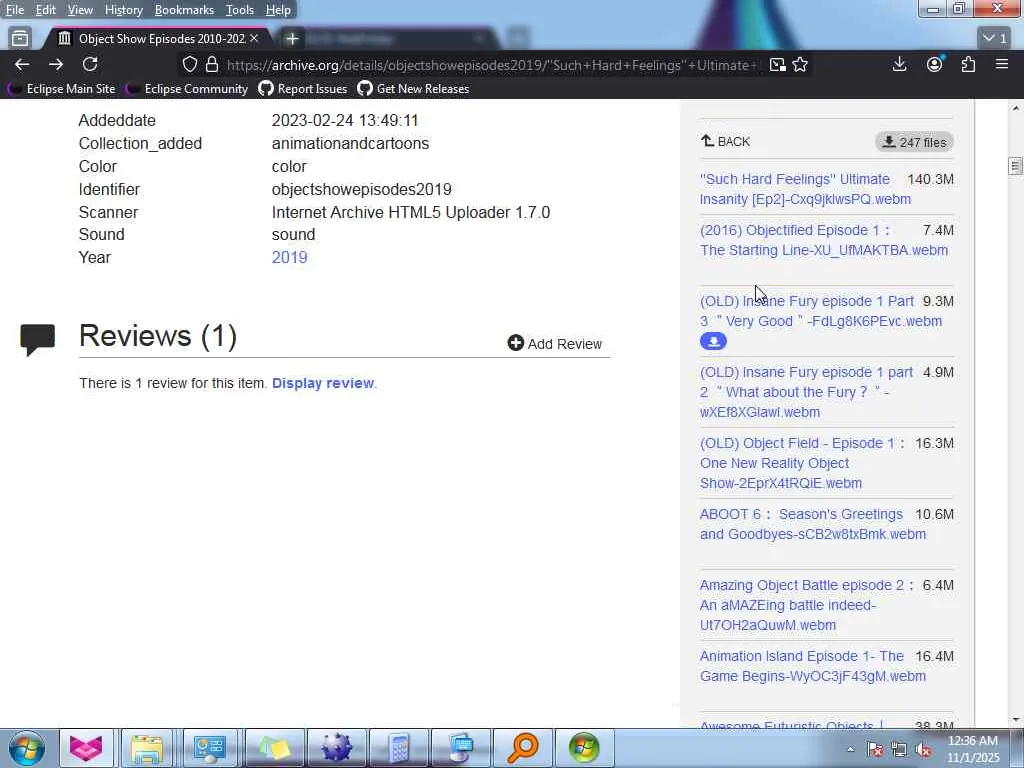Image resolution: width=1024 pixels, height=768 pixels.
Task: Open File Explorer from the taskbar
Action: (147, 748)
